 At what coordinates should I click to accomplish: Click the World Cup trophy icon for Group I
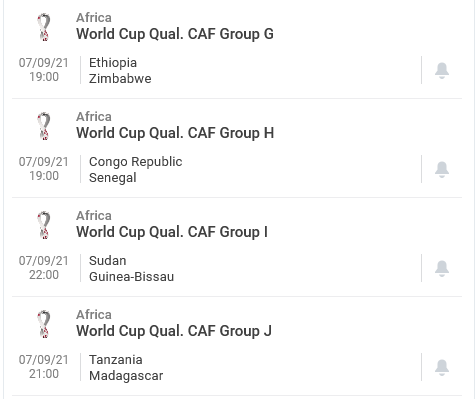[44, 225]
